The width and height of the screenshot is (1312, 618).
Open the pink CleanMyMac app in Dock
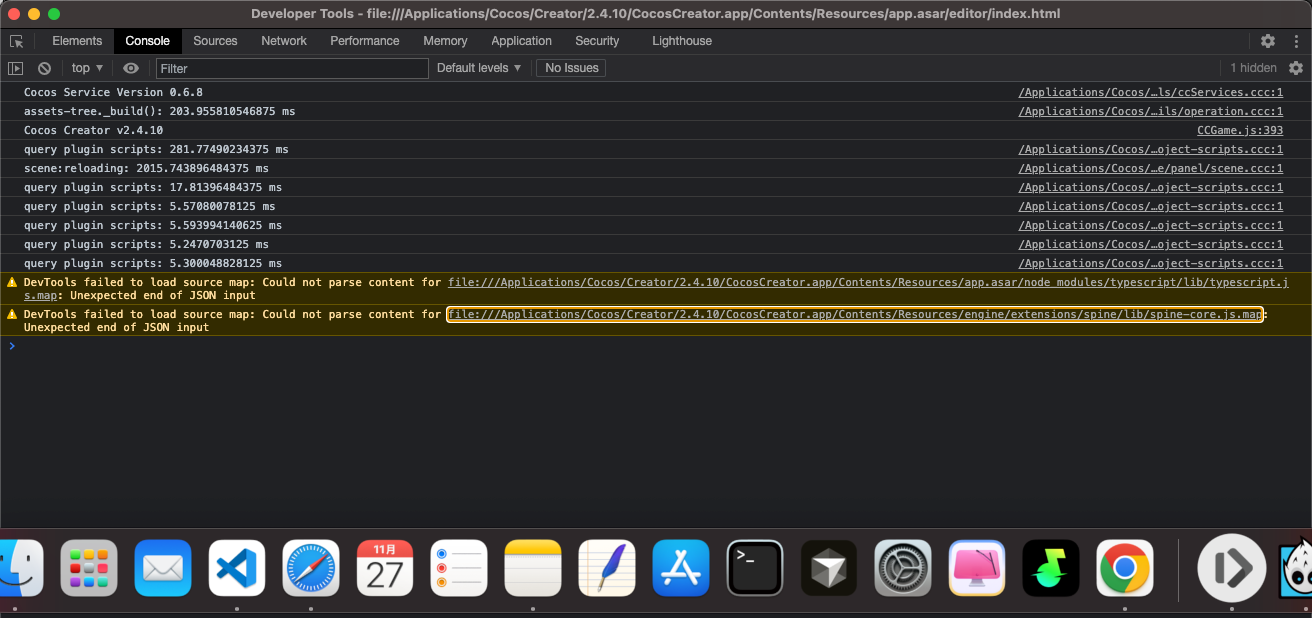coord(977,568)
